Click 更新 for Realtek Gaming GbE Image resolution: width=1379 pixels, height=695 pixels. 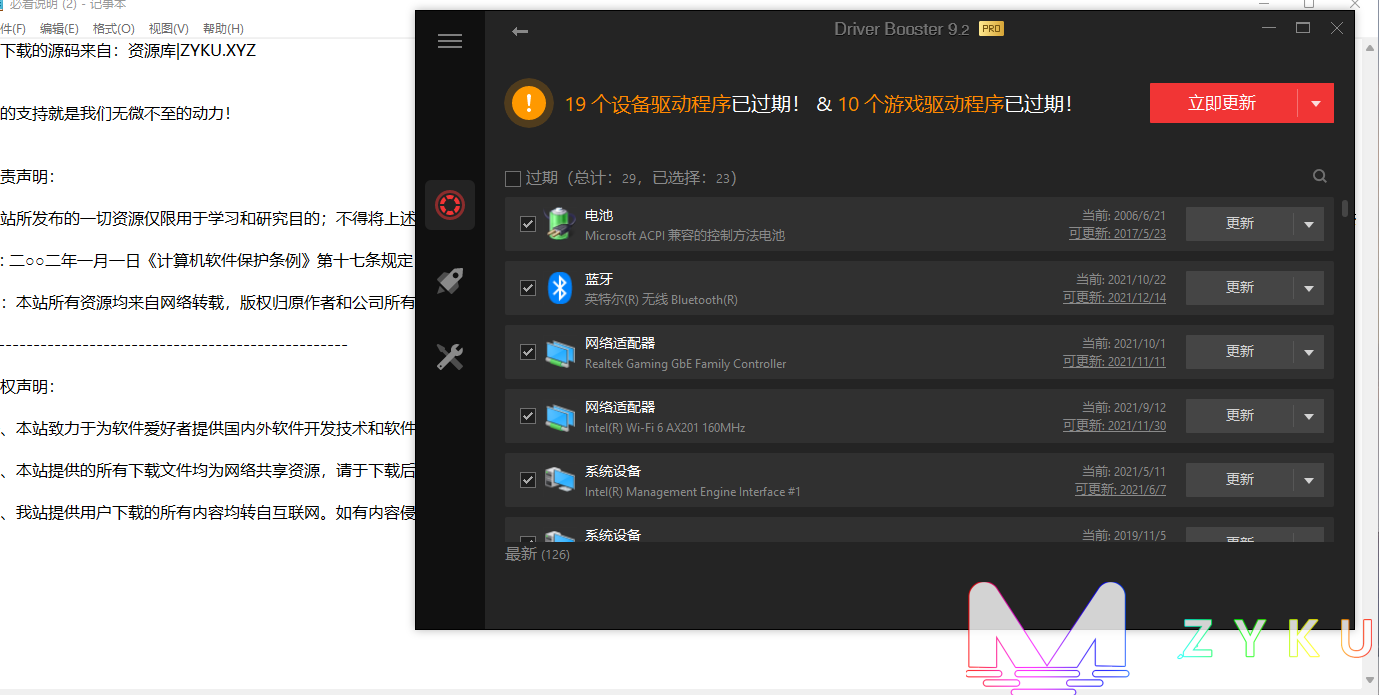(x=1240, y=352)
